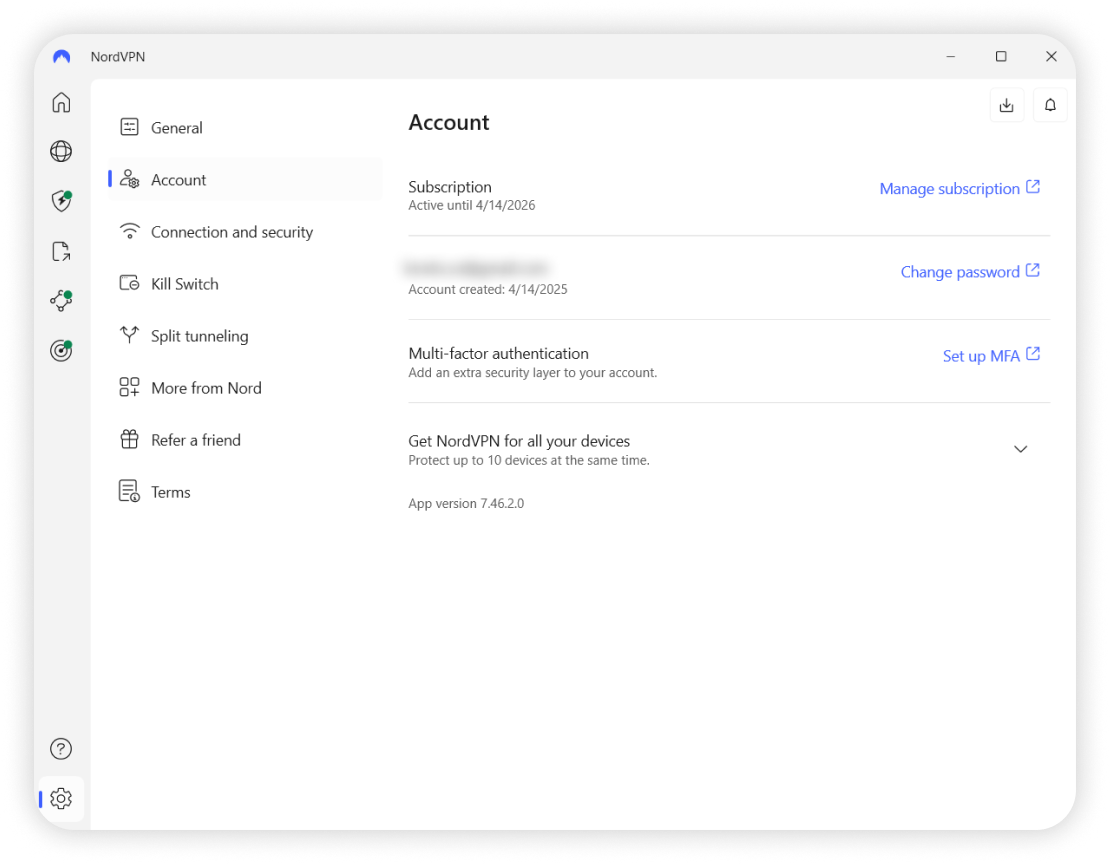Open the Home icon in sidebar
The height and width of the screenshot is (864, 1110).
pyautogui.click(x=61, y=102)
